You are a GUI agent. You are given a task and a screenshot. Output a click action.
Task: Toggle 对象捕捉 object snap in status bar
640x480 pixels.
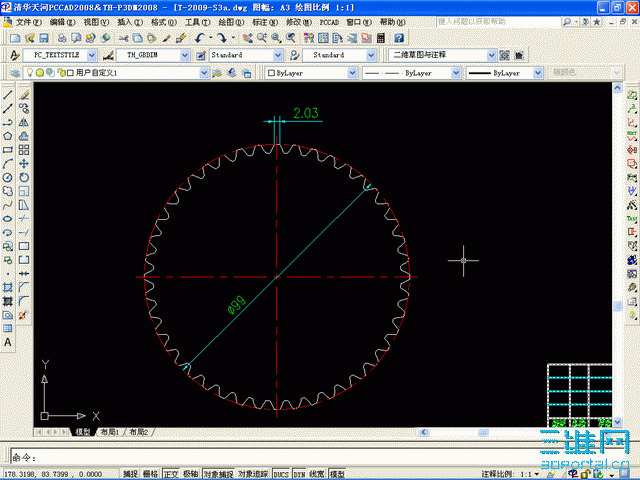coord(219,474)
